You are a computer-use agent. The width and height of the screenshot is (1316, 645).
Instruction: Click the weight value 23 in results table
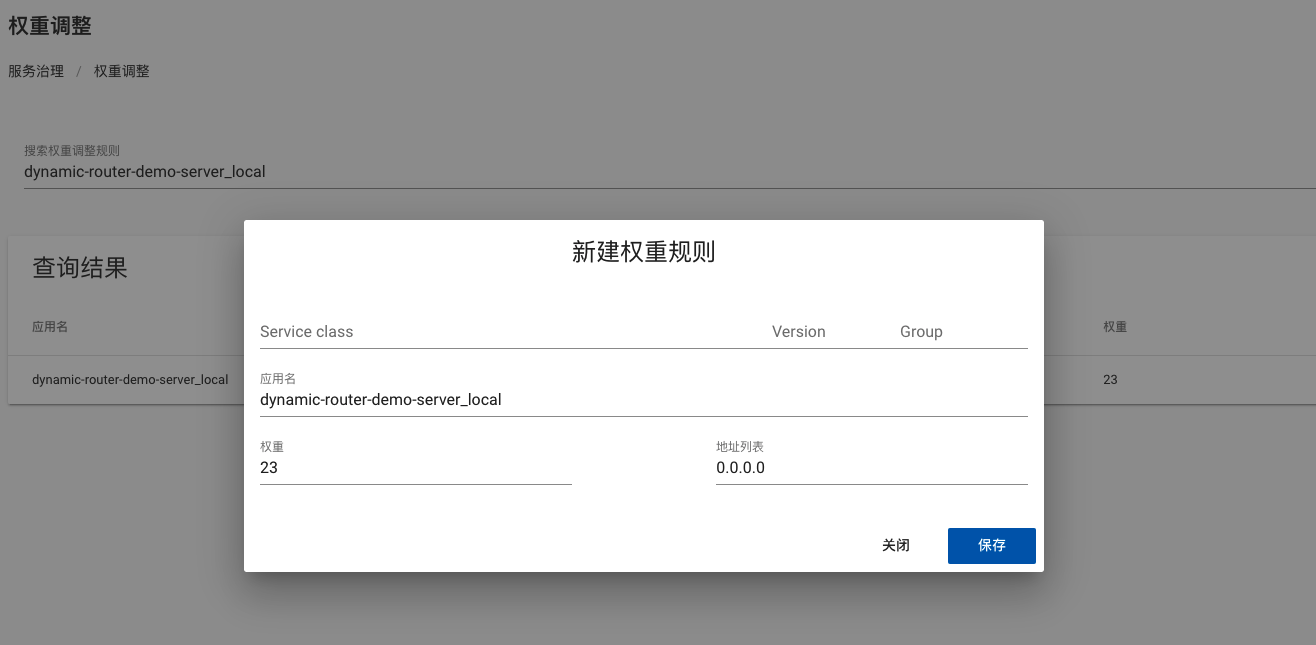[x=1110, y=380]
